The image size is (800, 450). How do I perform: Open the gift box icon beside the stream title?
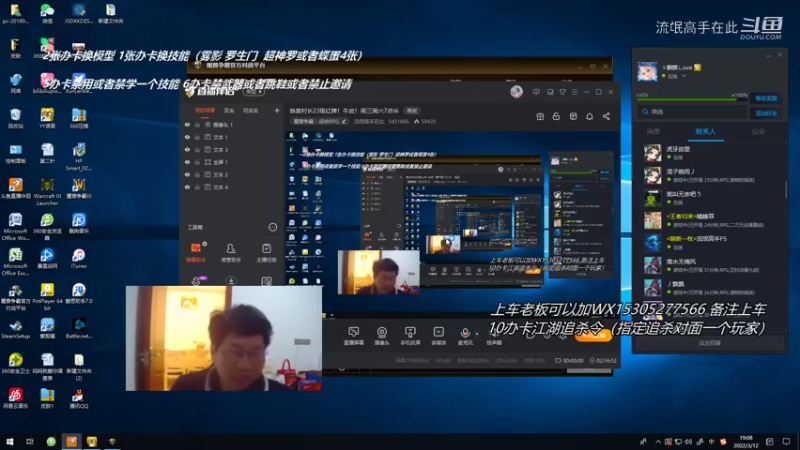[x=540, y=116]
